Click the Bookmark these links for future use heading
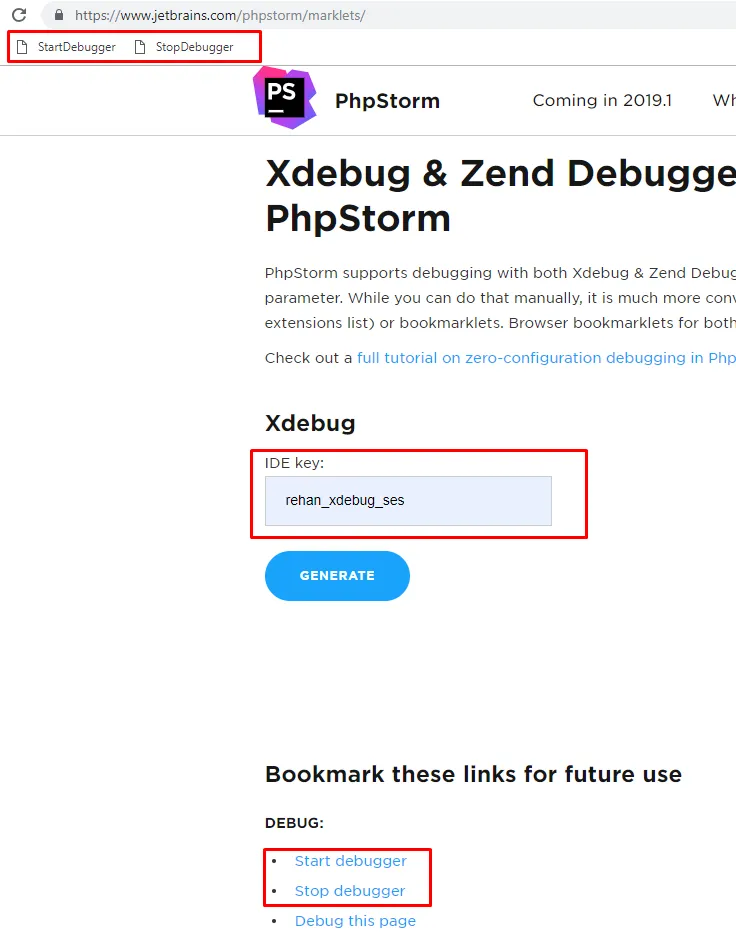 tap(473, 774)
